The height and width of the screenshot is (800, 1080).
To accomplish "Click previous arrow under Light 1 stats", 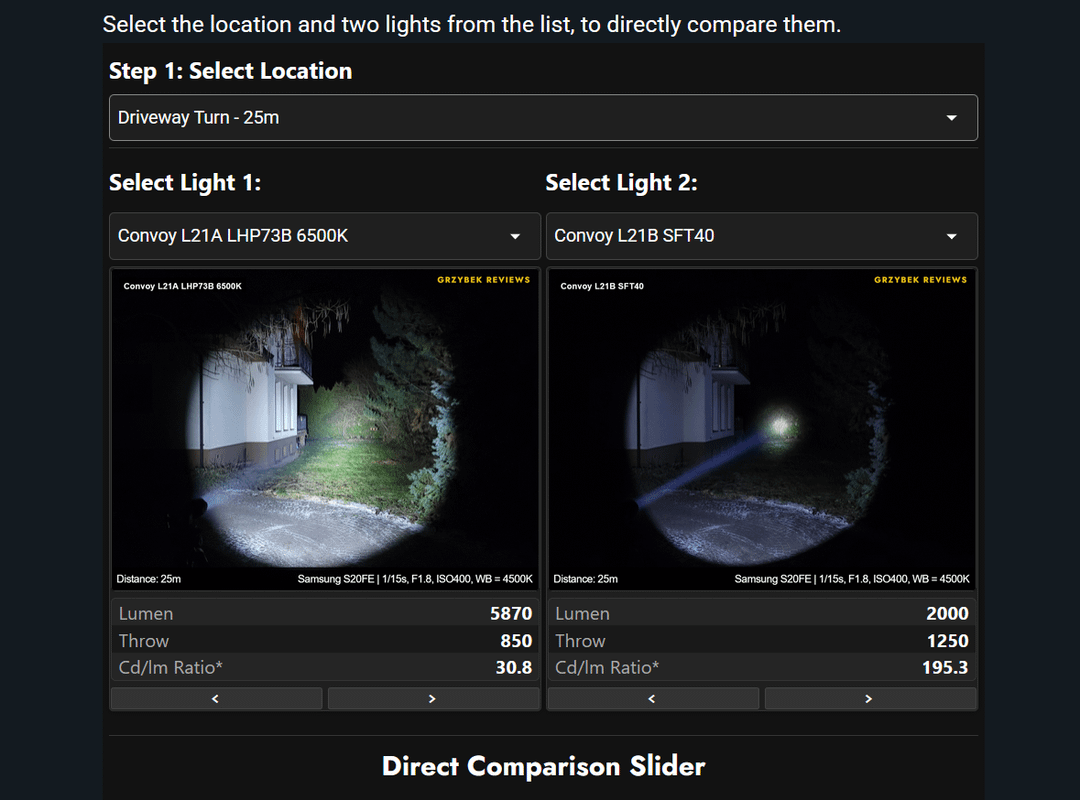I will pyautogui.click(x=216, y=699).
